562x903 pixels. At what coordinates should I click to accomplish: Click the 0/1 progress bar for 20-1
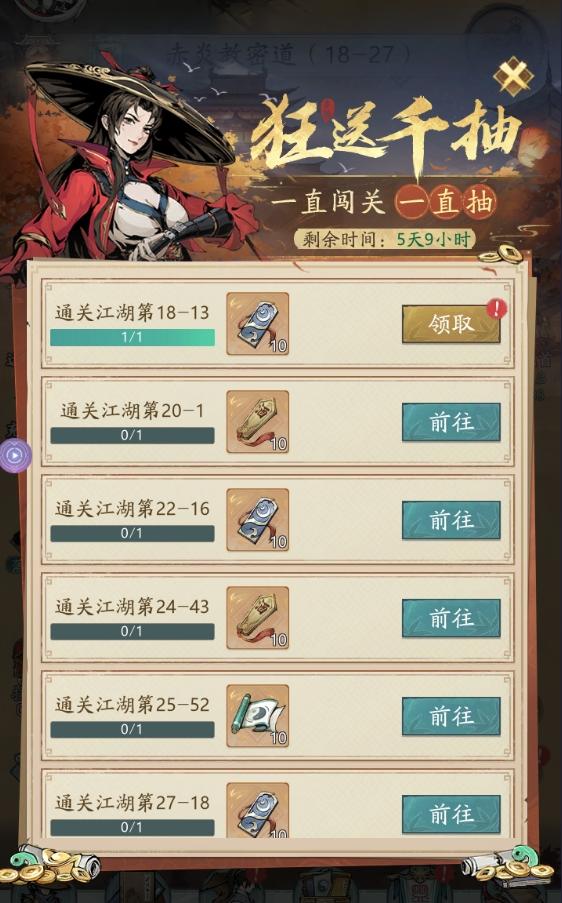[132, 435]
